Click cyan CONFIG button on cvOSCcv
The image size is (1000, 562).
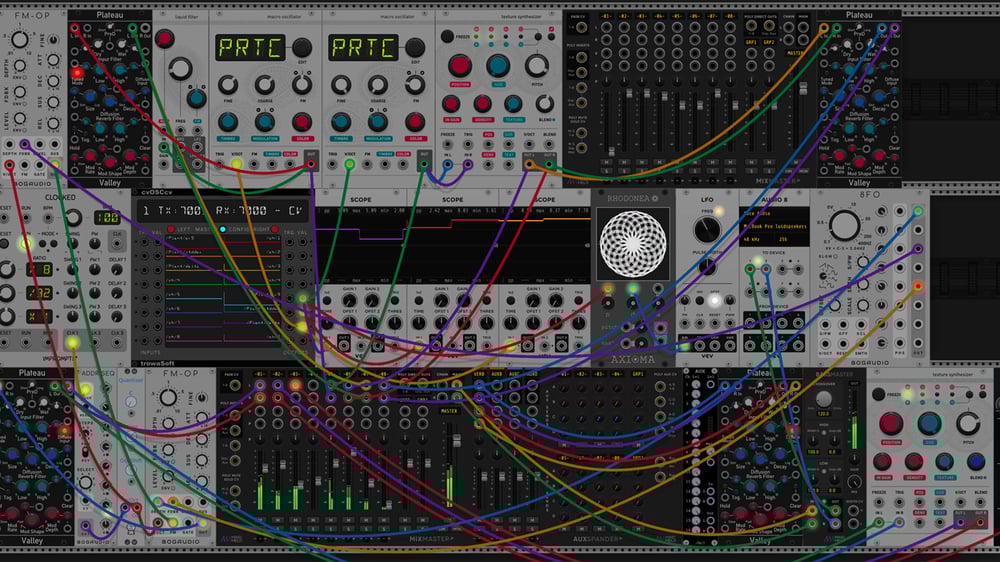(x=223, y=229)
